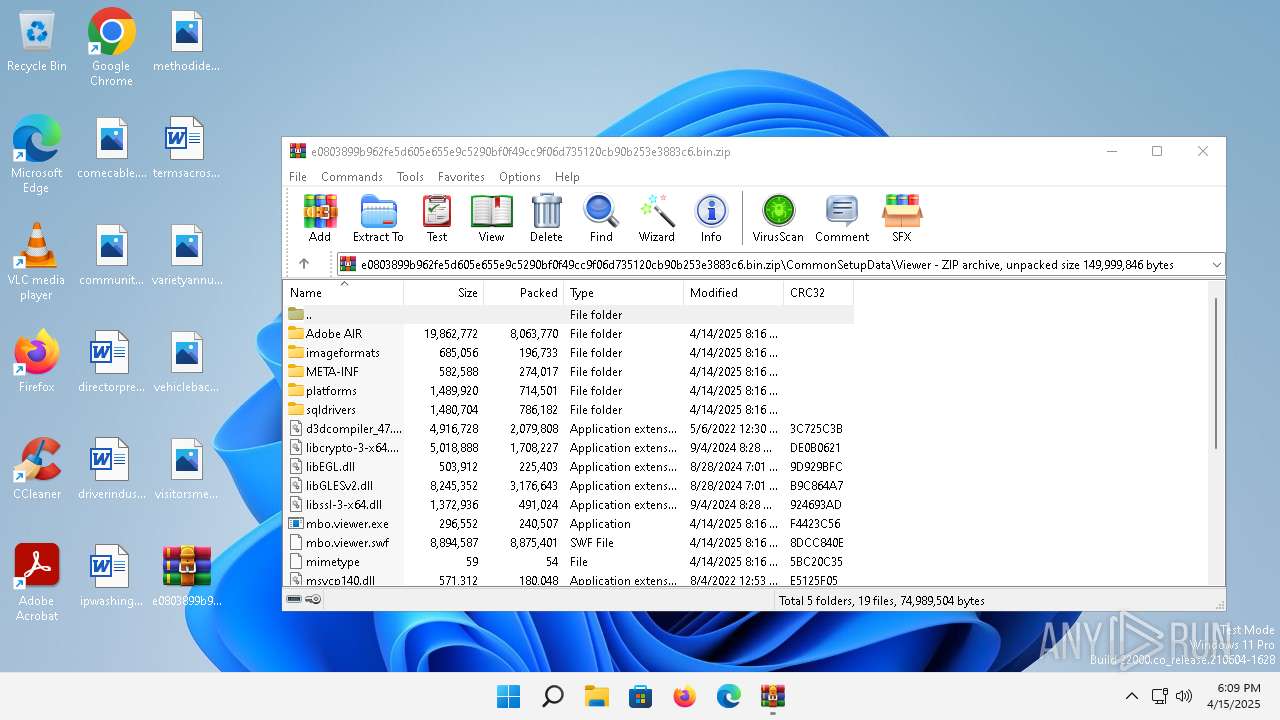Start VirusScan on the archive
This screenshot has width=1280, height=720.
click(x=778, y=219)
